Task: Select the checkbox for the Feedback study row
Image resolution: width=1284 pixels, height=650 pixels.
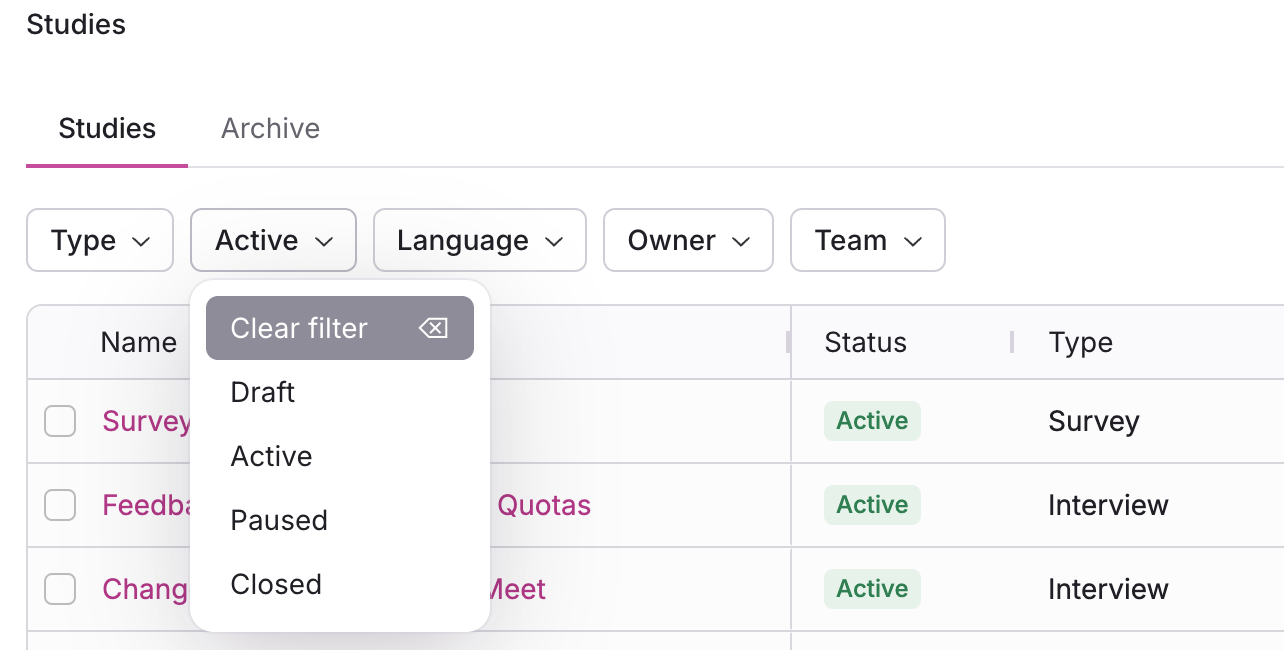Action: pos(60,505)
